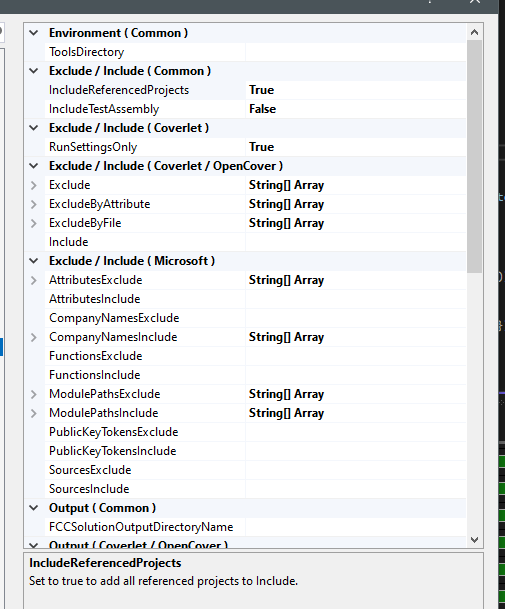Click the True value of RunSettingsOnly
Viewport: 505px width, 609px height.
[261, 147]
